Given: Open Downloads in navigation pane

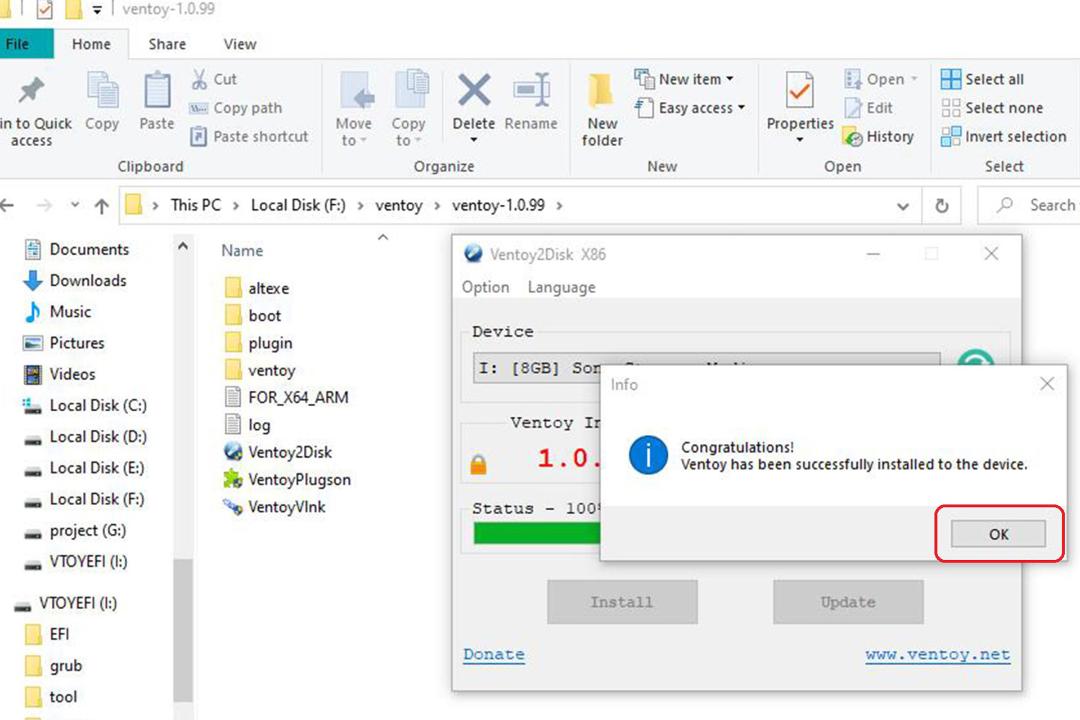Looking at the screenshot, I should [75, 280].
